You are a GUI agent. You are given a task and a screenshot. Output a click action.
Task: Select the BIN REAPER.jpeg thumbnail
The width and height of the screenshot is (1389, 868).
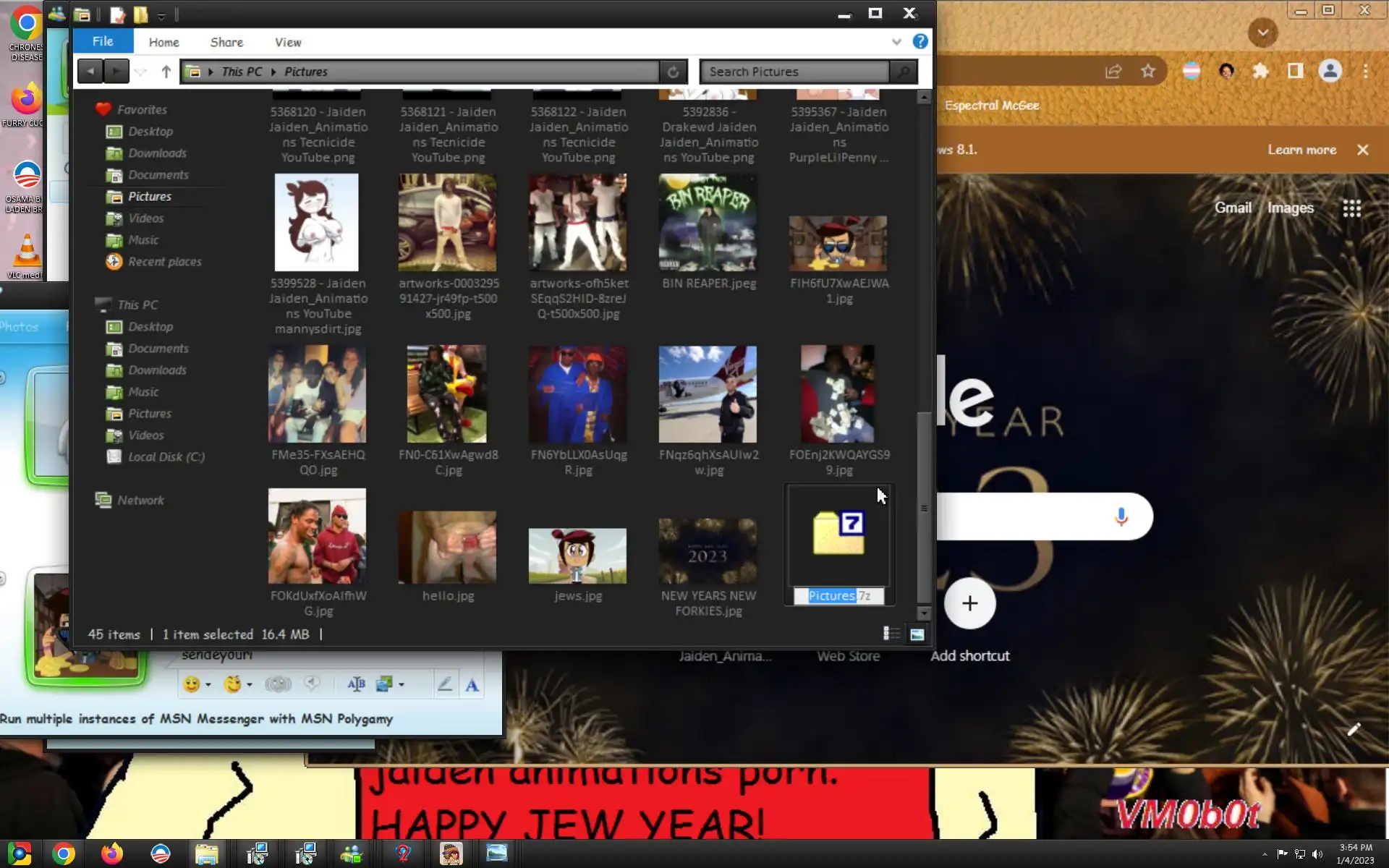pos(708,223)
